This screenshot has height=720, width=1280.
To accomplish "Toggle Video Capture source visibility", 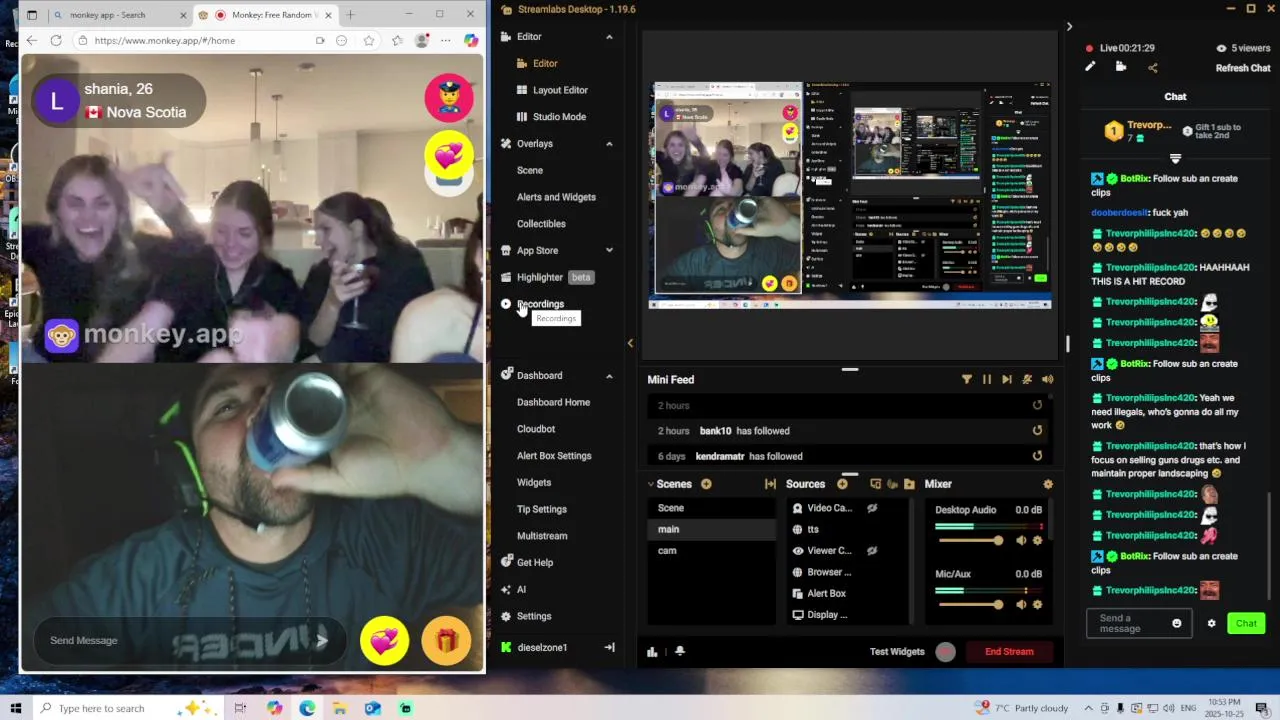I will coord(872,509).
